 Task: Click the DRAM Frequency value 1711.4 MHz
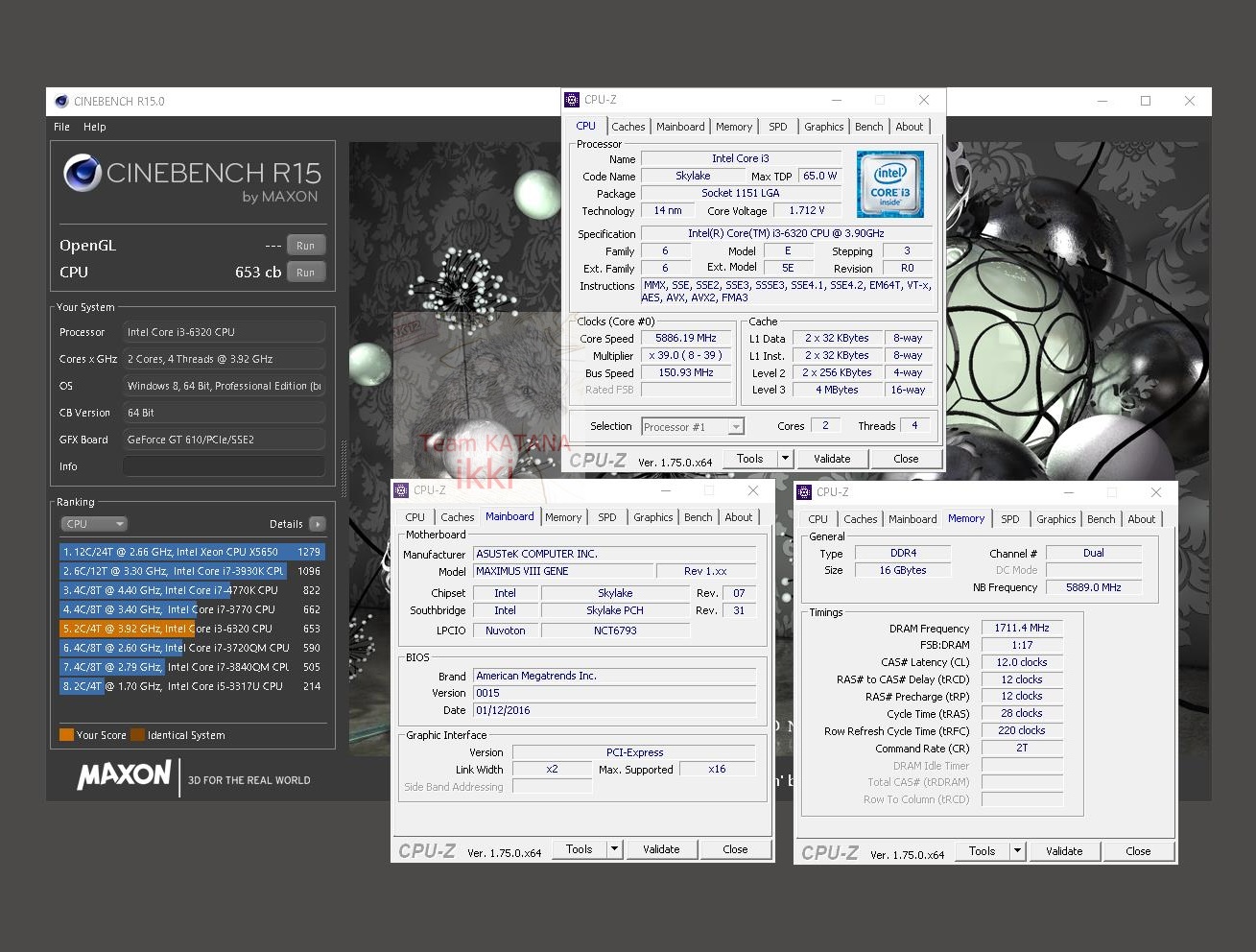coord(1022,628)
